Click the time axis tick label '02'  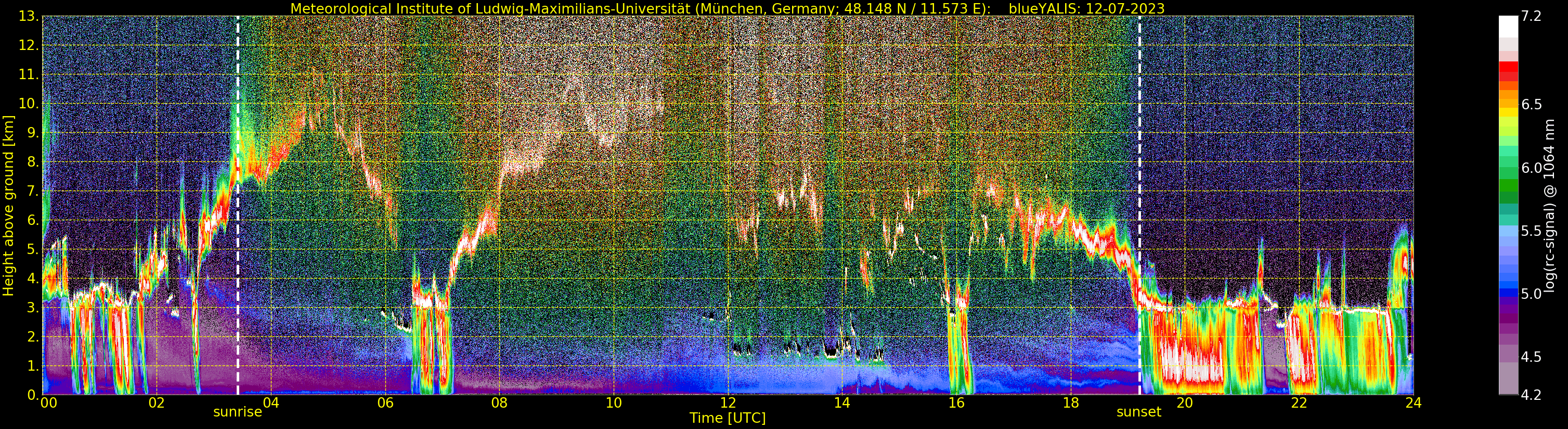(x=157, y=403)
